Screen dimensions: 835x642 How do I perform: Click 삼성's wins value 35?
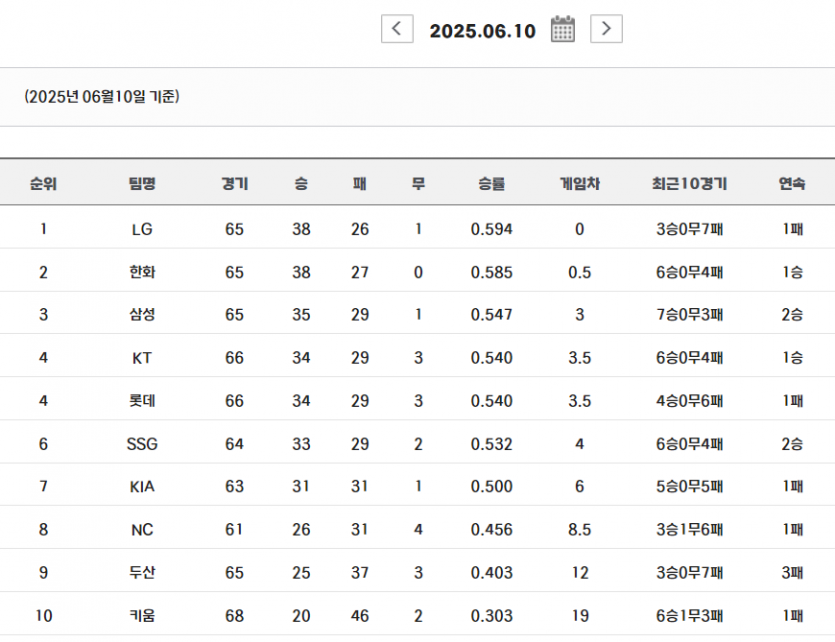[x=301, y=315]
